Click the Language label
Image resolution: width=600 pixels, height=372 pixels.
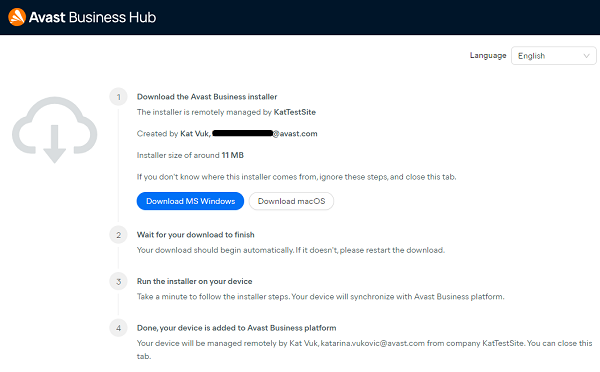(x=488, y=55)
